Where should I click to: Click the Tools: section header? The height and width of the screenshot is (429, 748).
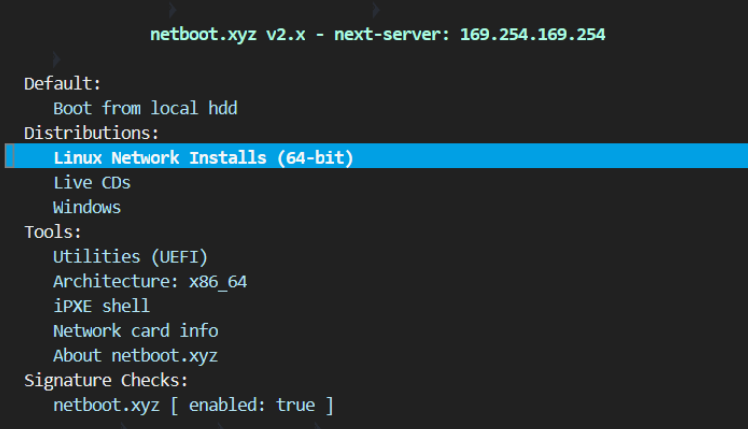pyautogui.click(x=53, y=232)
